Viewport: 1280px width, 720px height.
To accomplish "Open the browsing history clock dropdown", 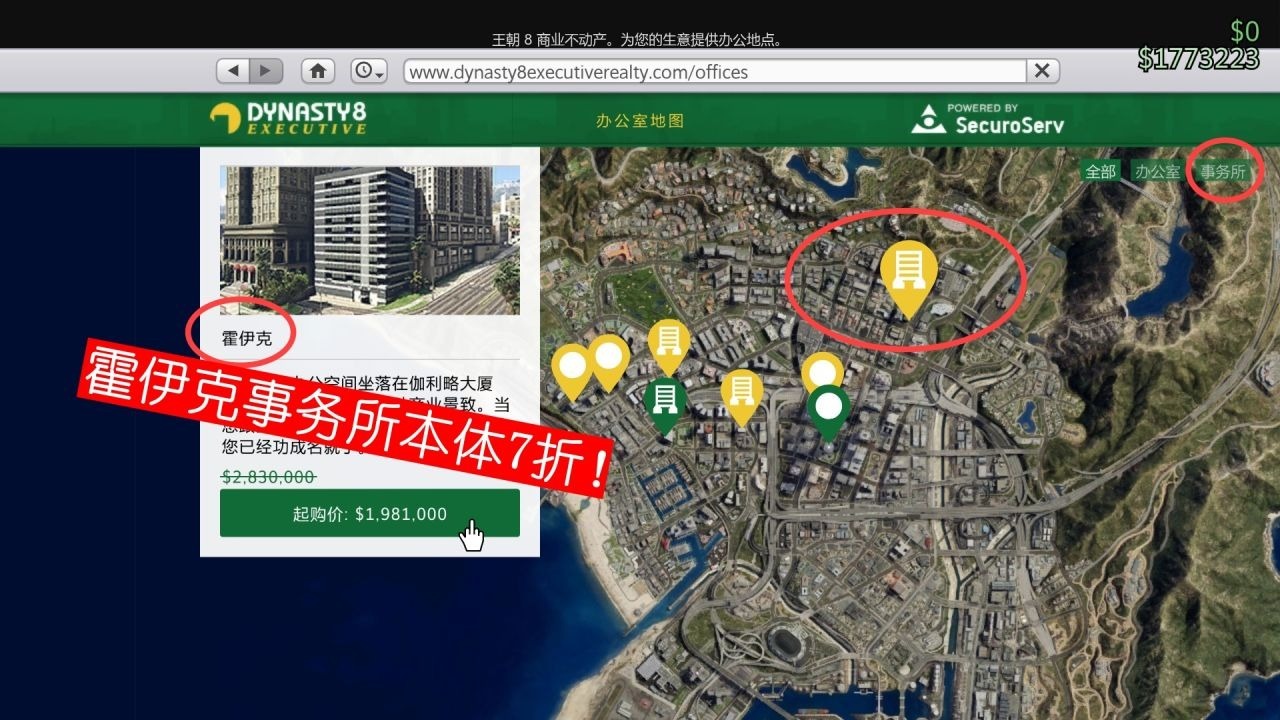I will pyautogui.click(x=369, y=71).
